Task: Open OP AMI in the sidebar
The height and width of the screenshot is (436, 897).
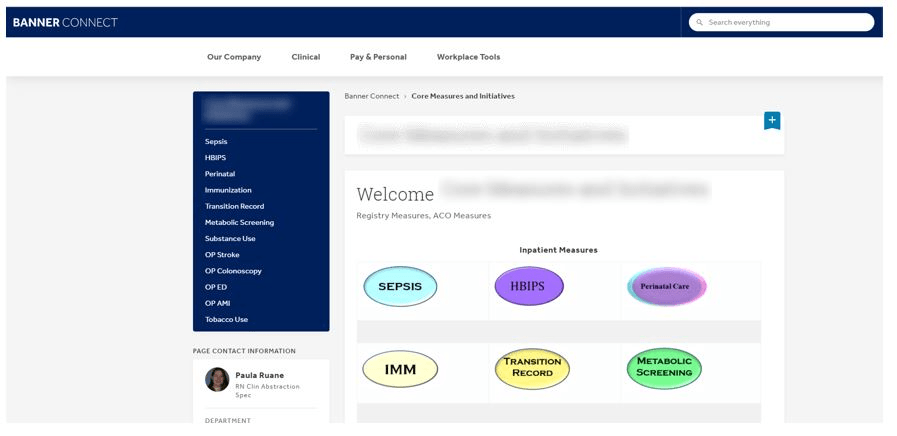Action: [x=217, y=303]
